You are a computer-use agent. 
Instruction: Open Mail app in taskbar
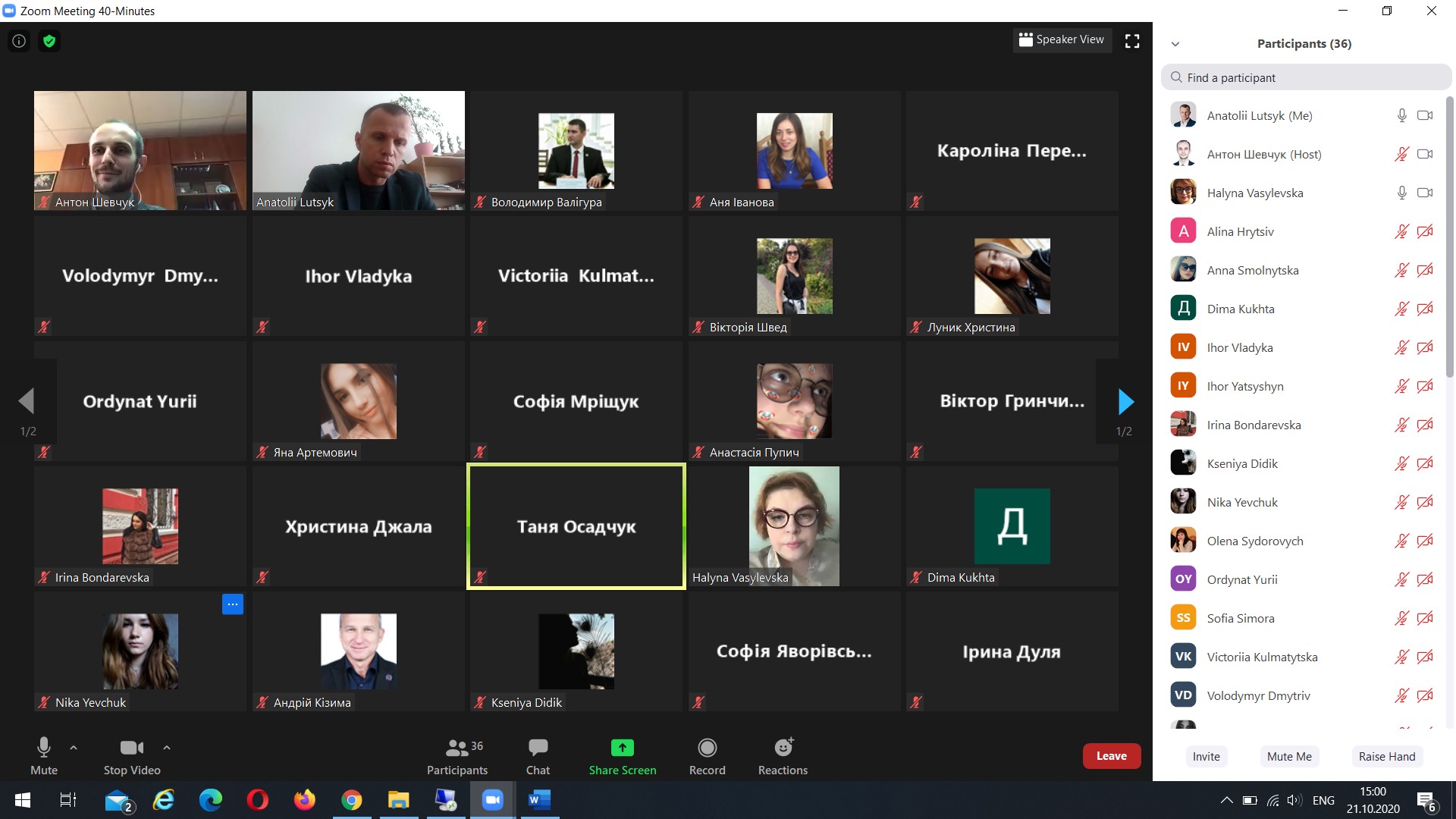[118, 800]
